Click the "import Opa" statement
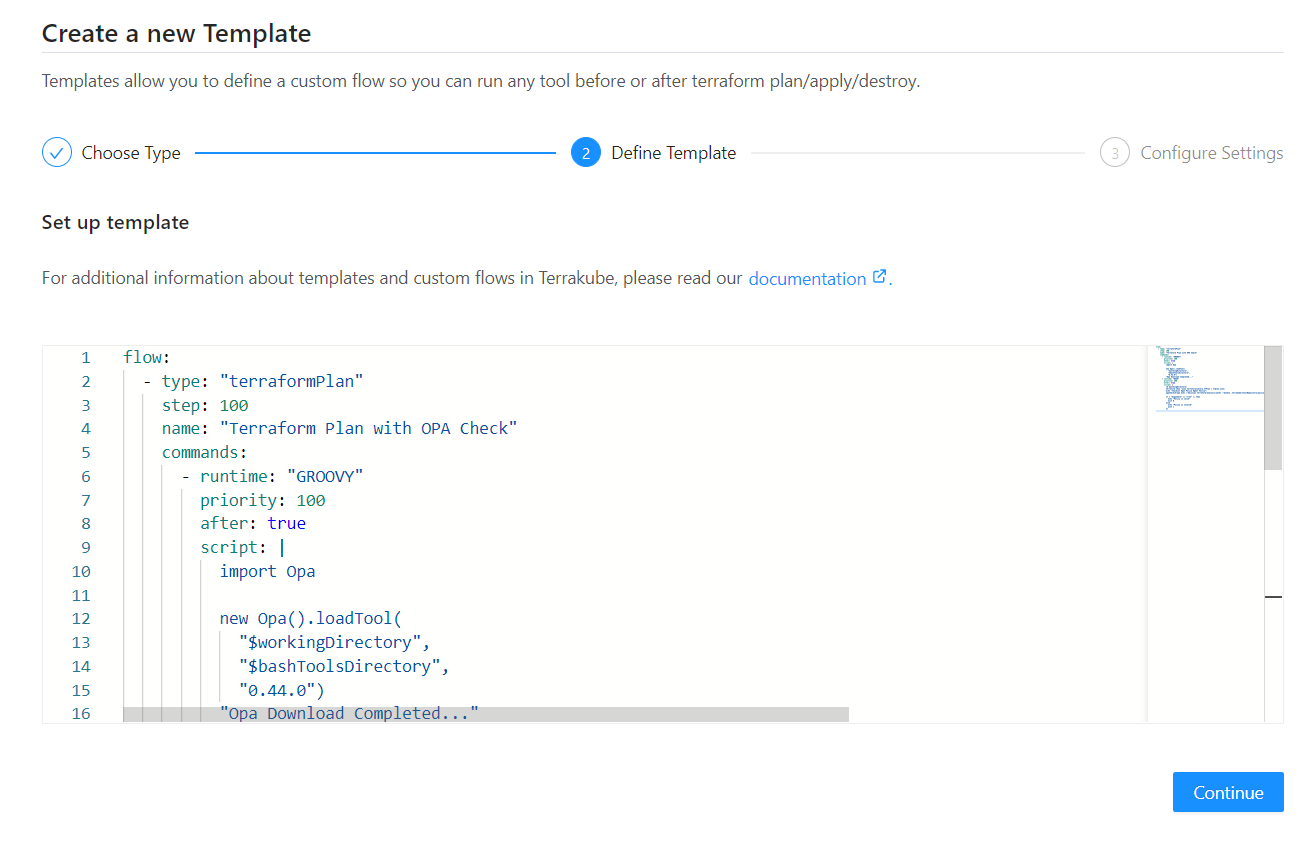The image size is (1316, 854). point(267,572)
